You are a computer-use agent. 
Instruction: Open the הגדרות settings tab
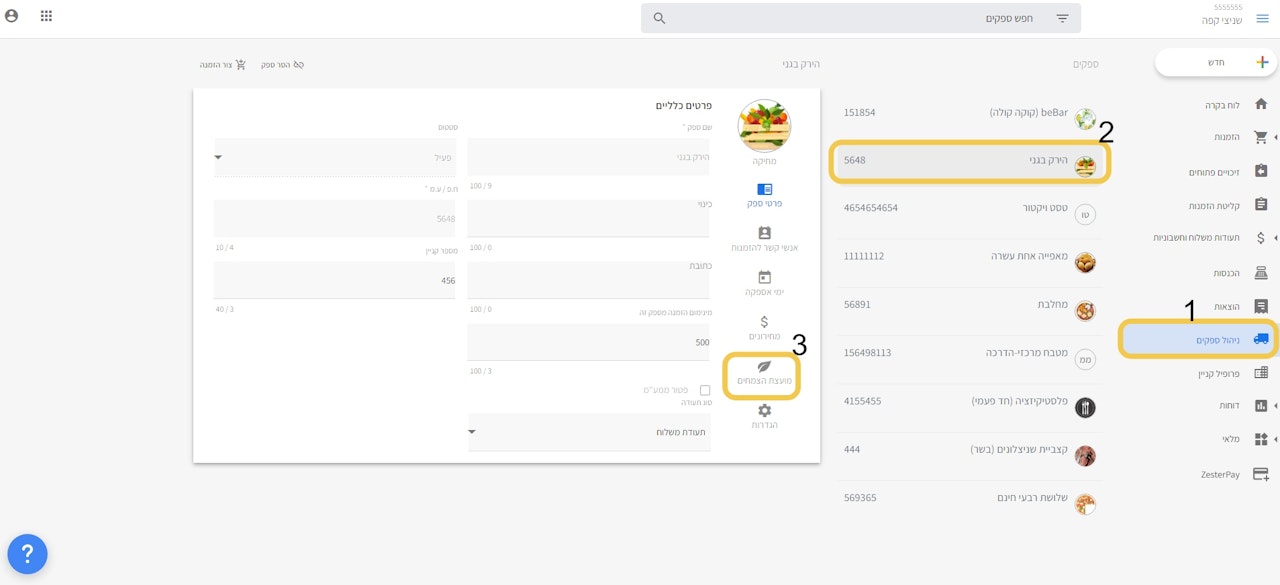[x=764, y=417]
